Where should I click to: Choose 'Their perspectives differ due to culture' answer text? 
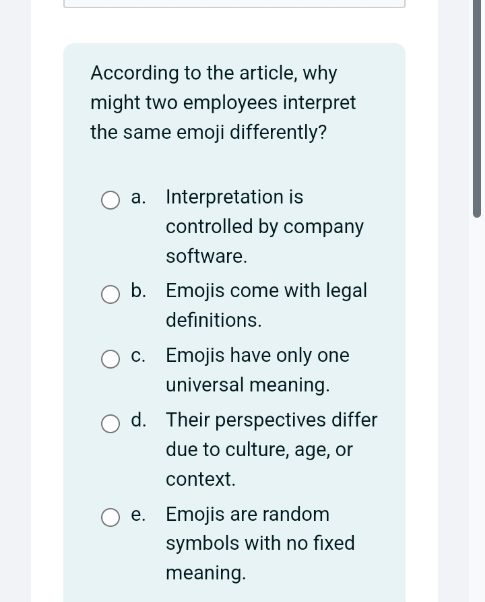pyautogui.click(x=271, y=449)
